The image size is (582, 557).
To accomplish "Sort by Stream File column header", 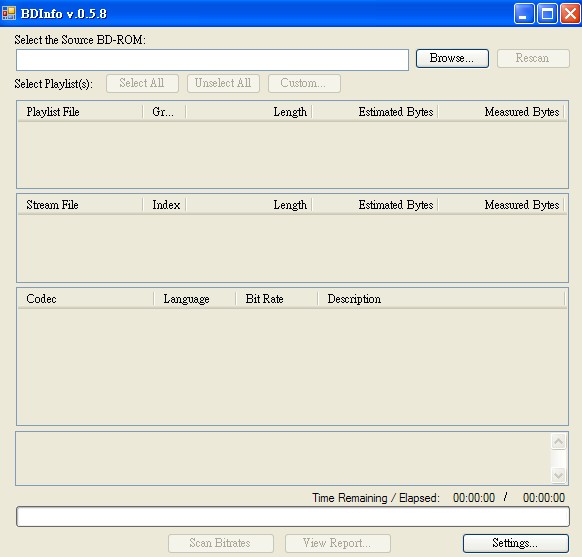I will (x=80, y=205).
